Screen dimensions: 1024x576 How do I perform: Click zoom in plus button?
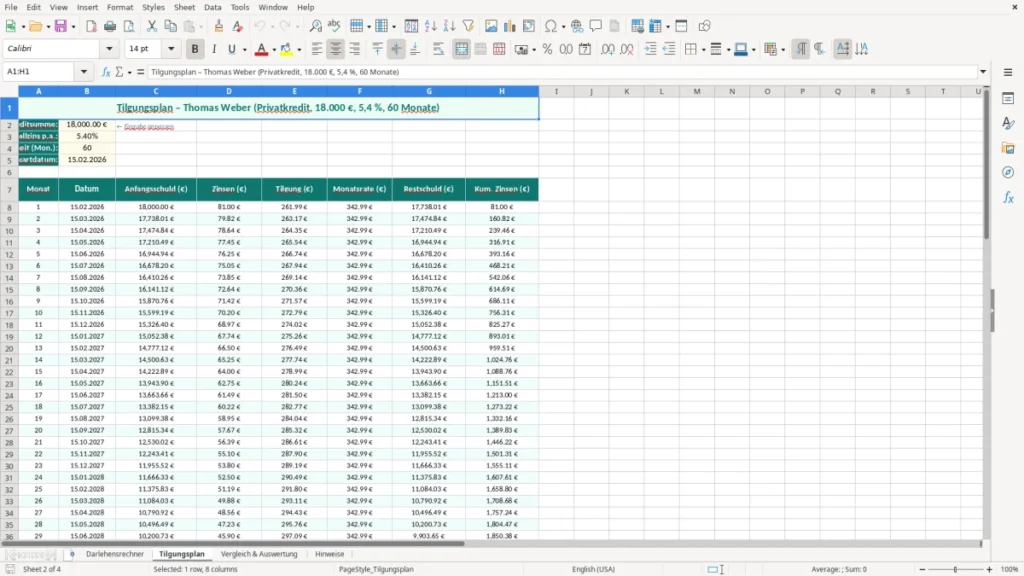click(x=989, y=569)
